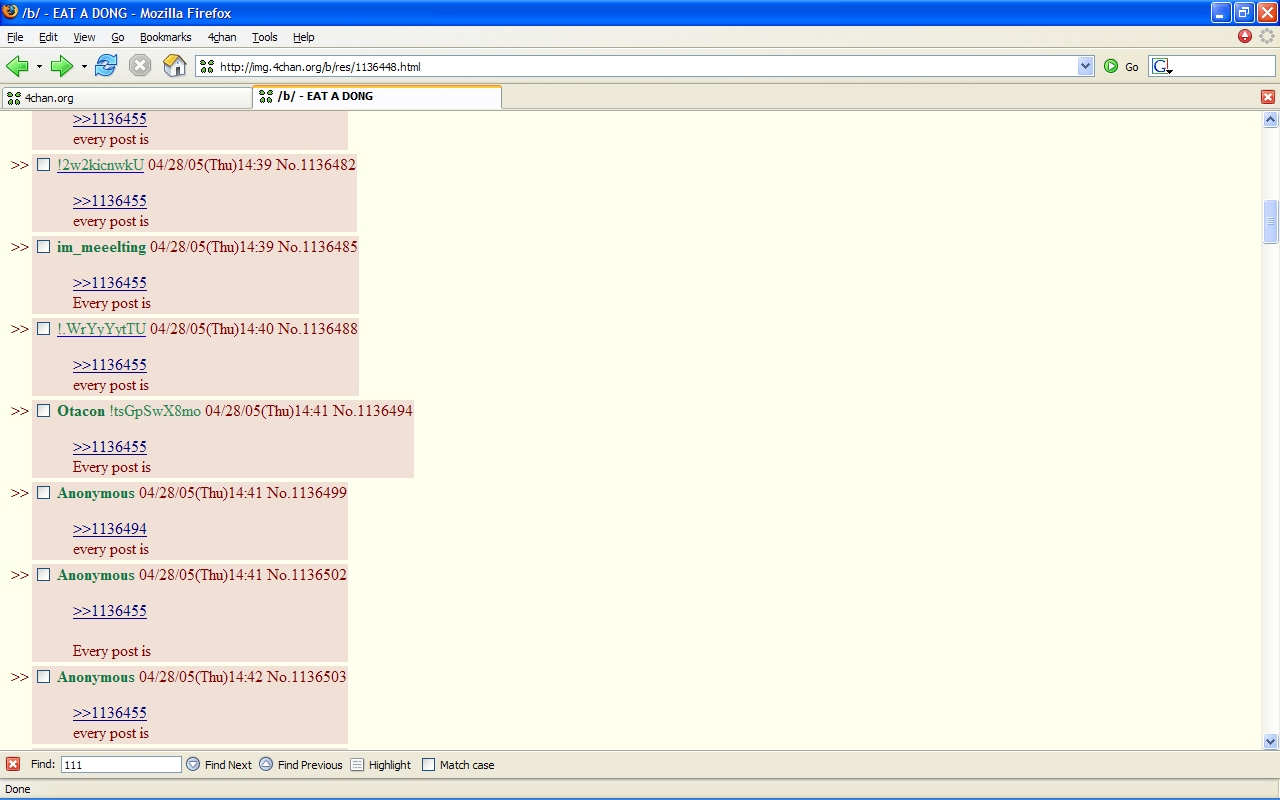Expand the Back button history dropdown
The image size is (1280, 800).
pos(39,67)
